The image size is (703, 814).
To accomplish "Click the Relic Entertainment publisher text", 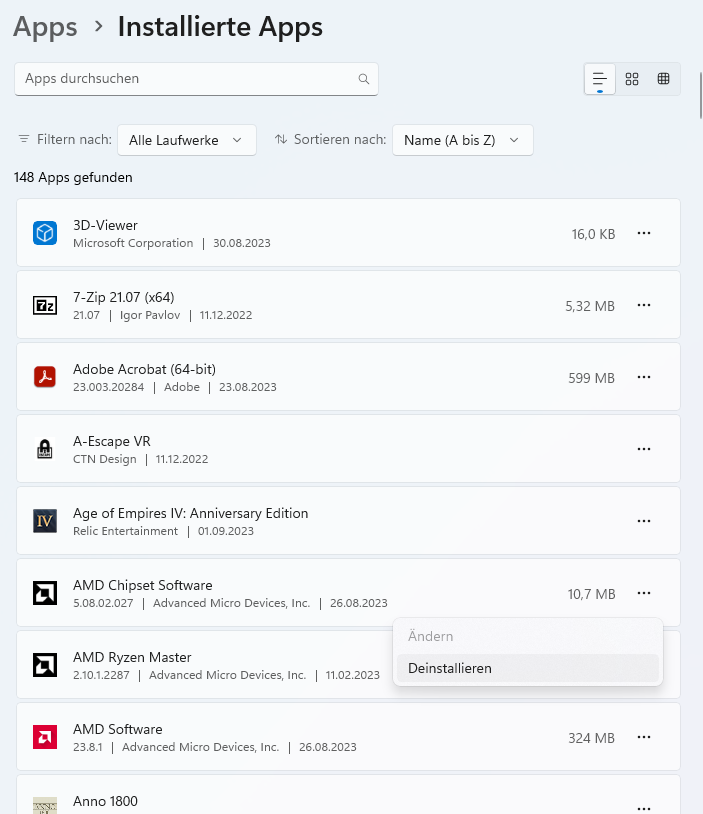I will (x=125, y=531).
